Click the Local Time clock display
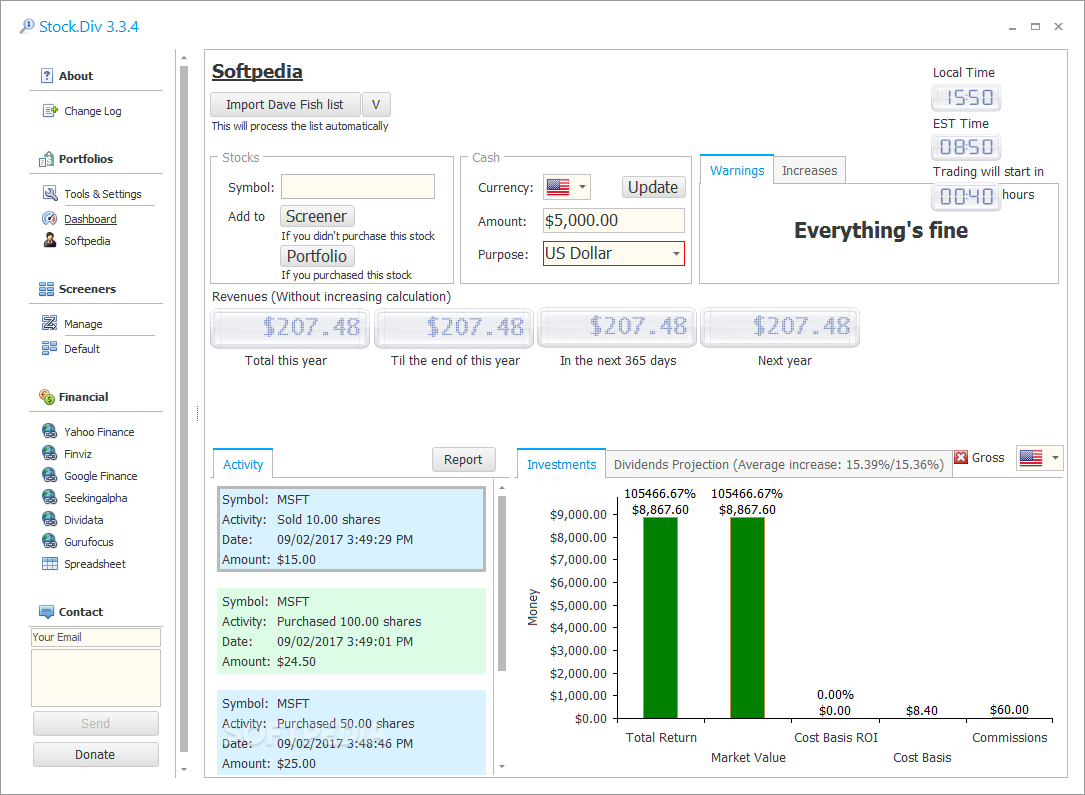Screen dimensions: 1085x795 click(966, 98)
